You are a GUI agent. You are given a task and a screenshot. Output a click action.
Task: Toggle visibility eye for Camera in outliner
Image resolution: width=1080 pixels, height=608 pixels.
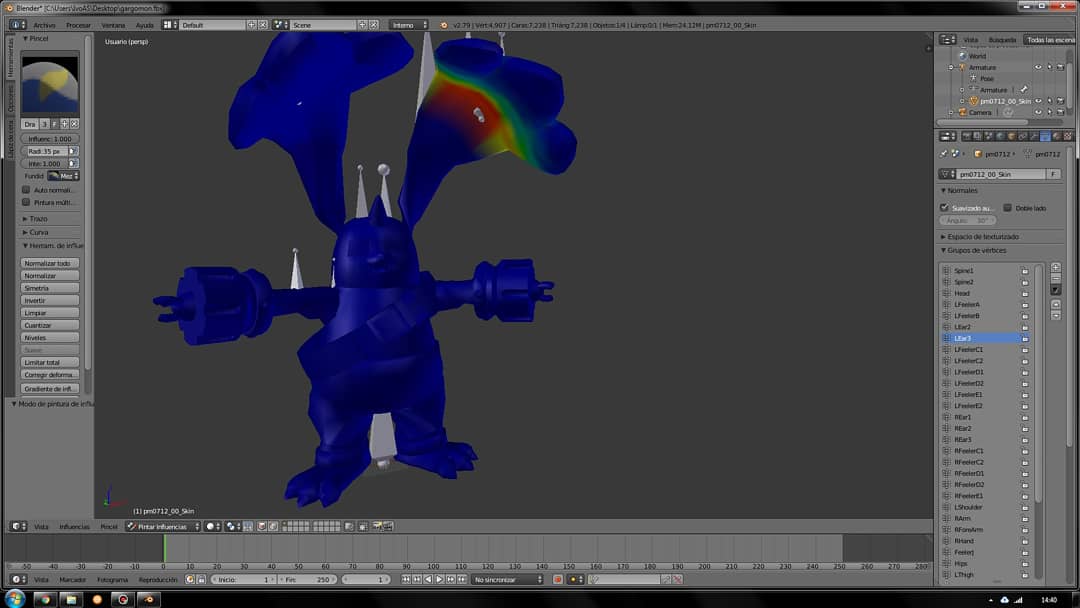1039,112
